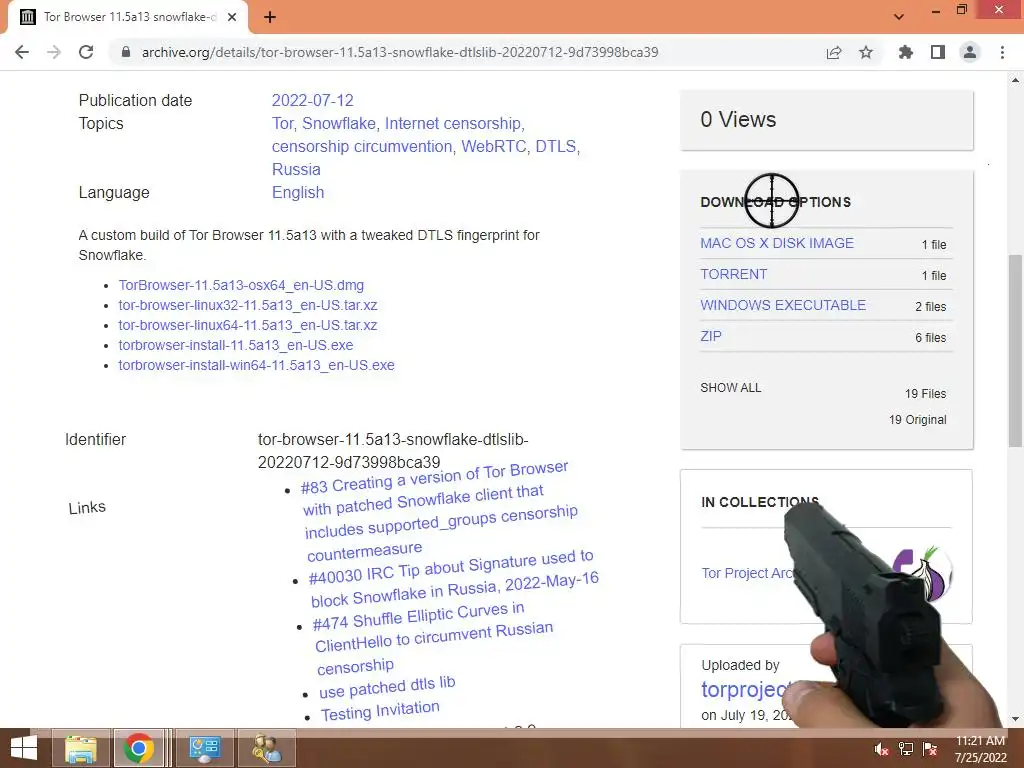
Task: Open the #83 Creating a version of Tor Browser link
Action: pos(440,511)
